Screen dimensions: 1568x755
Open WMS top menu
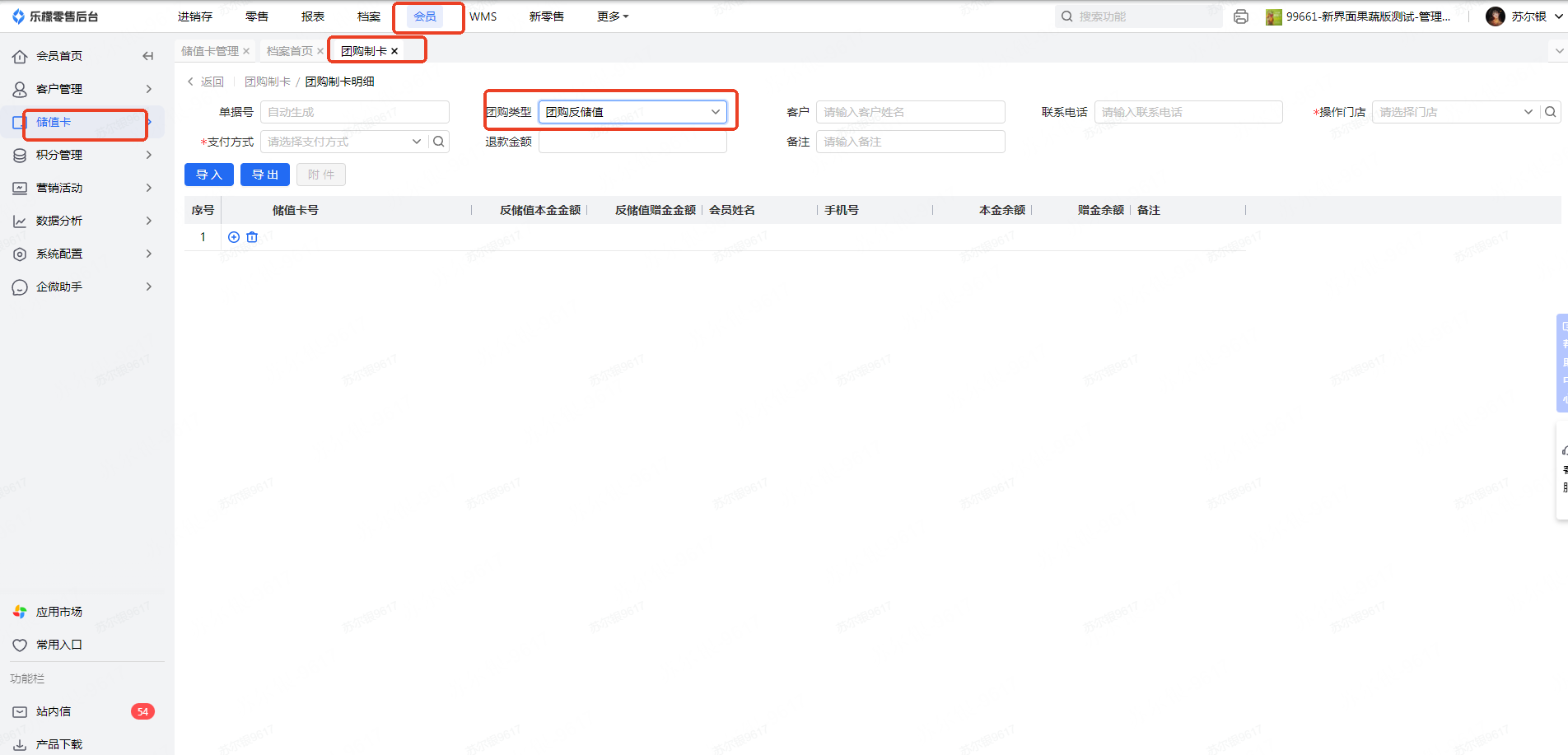coord(483,16)
